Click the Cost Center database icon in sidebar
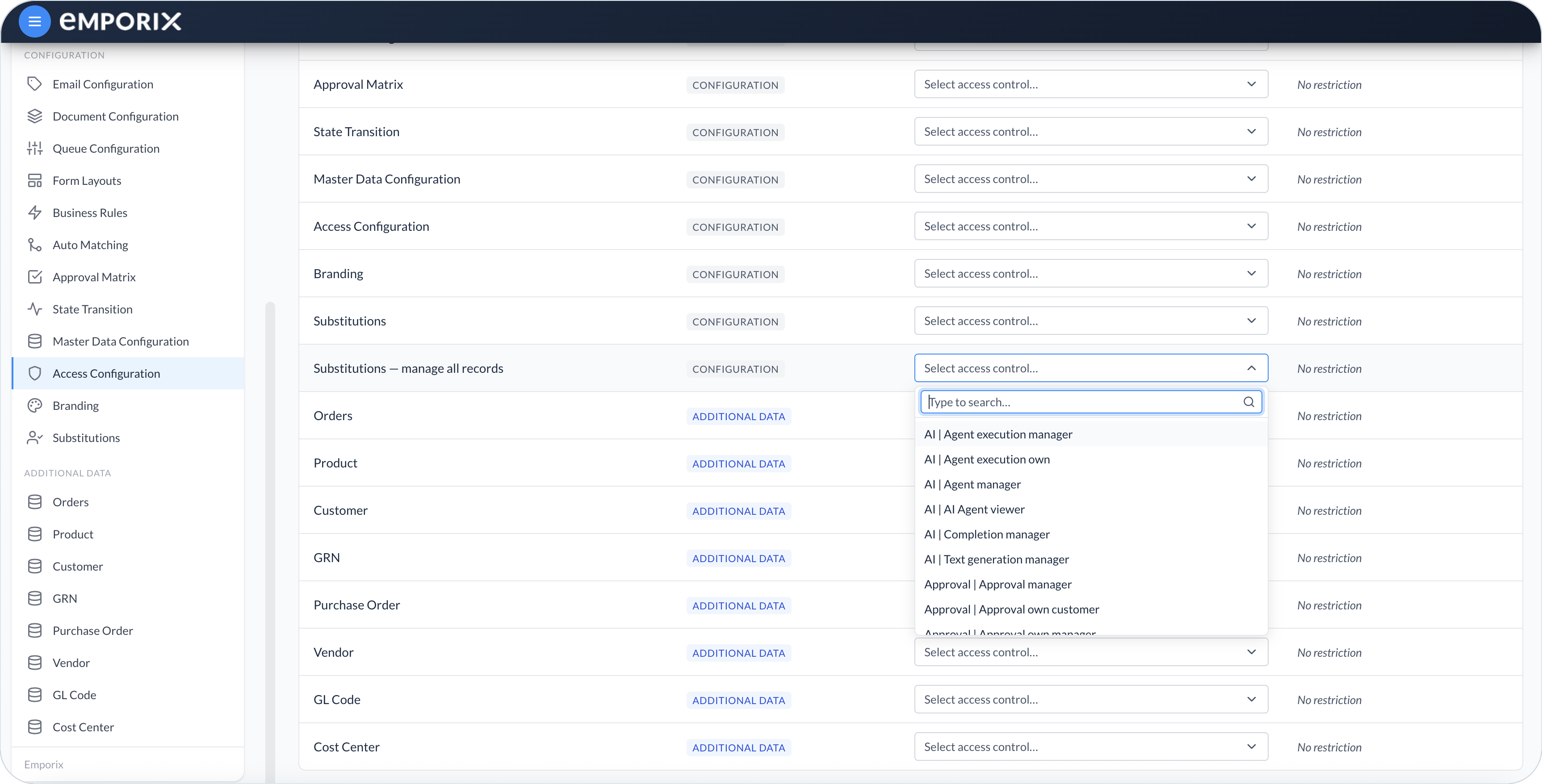1542x784 pixels. click(35, 726)
